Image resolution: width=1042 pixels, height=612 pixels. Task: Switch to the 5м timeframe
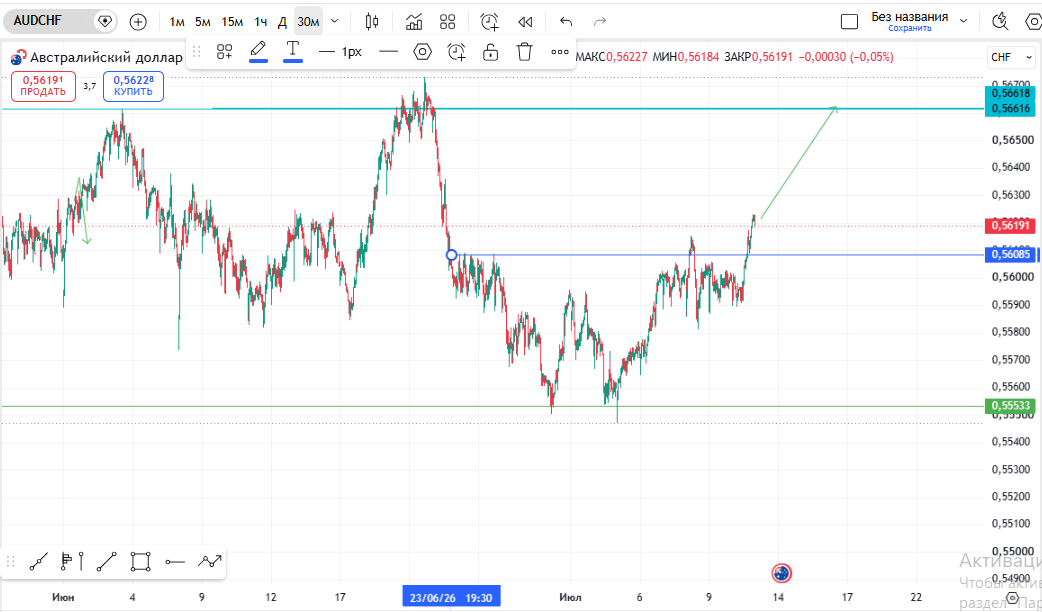pos(203,22)
